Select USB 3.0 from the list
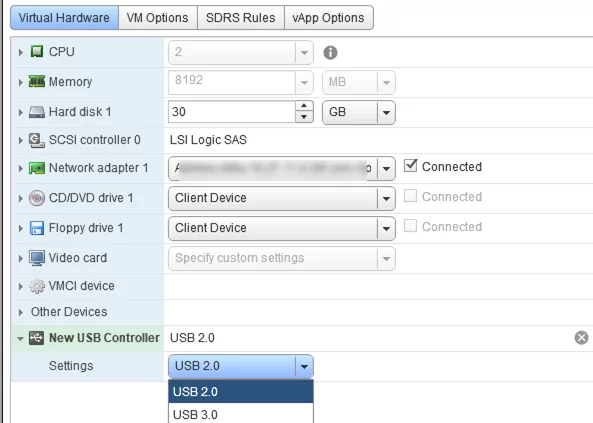Viewport: 593px width, 423px height. coord(241,414)
